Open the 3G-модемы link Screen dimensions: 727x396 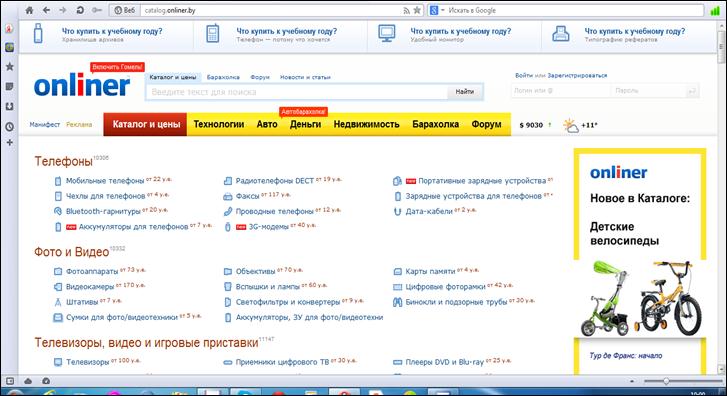point(268,227)
